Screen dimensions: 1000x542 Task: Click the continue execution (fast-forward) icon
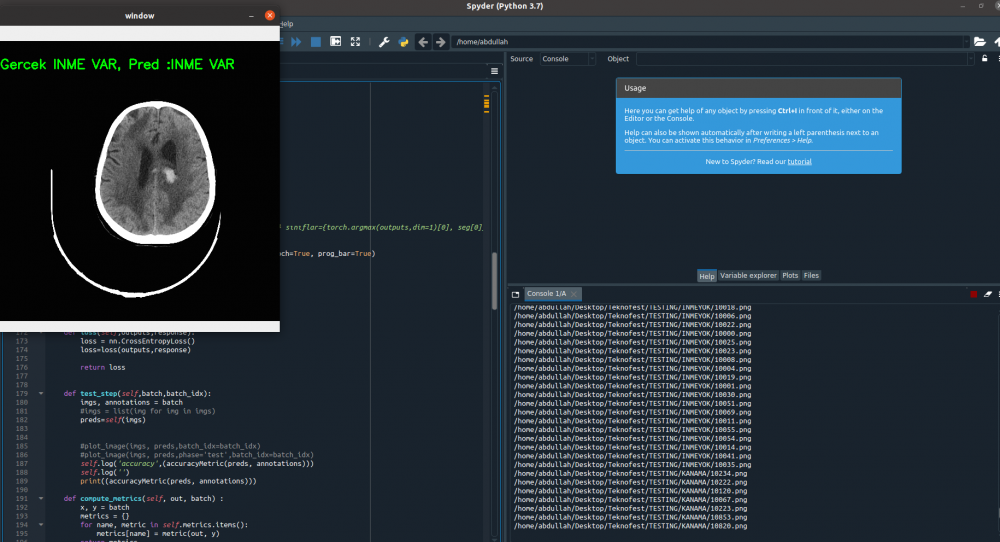click(x=296, y=42)
